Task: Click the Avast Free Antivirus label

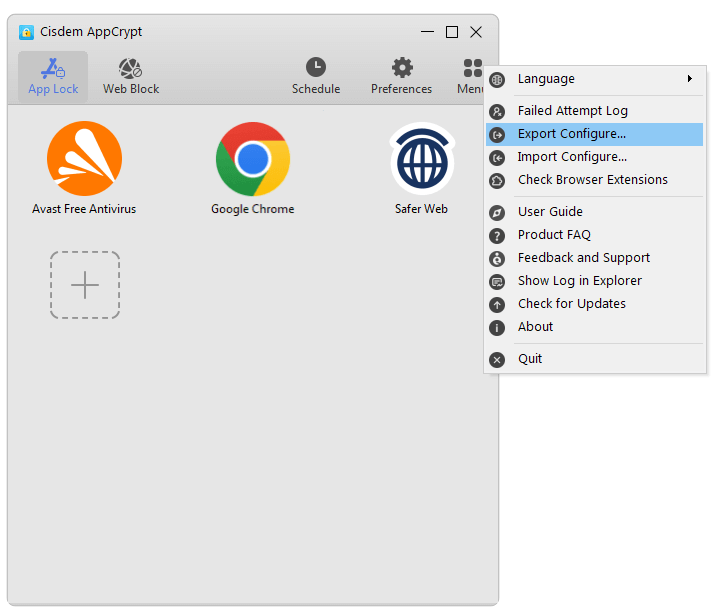Action: [84, 209]
